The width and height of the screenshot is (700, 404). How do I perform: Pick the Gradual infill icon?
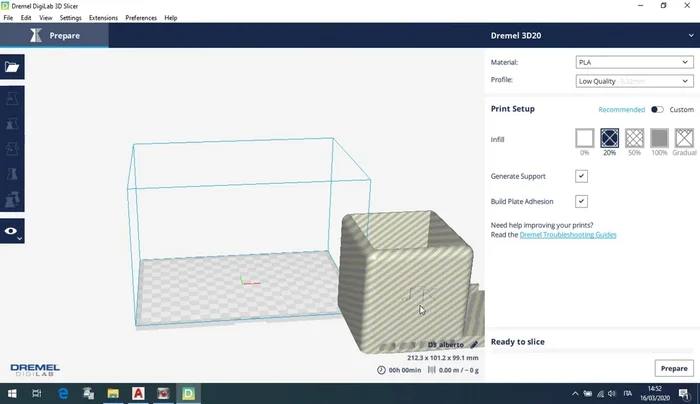pos(685,138)
